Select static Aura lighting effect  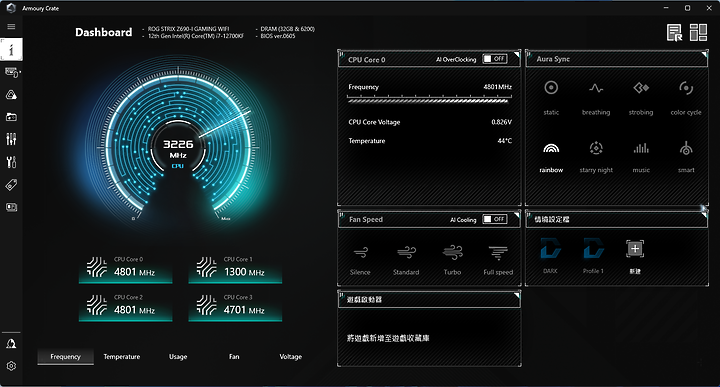click(551, 98)
